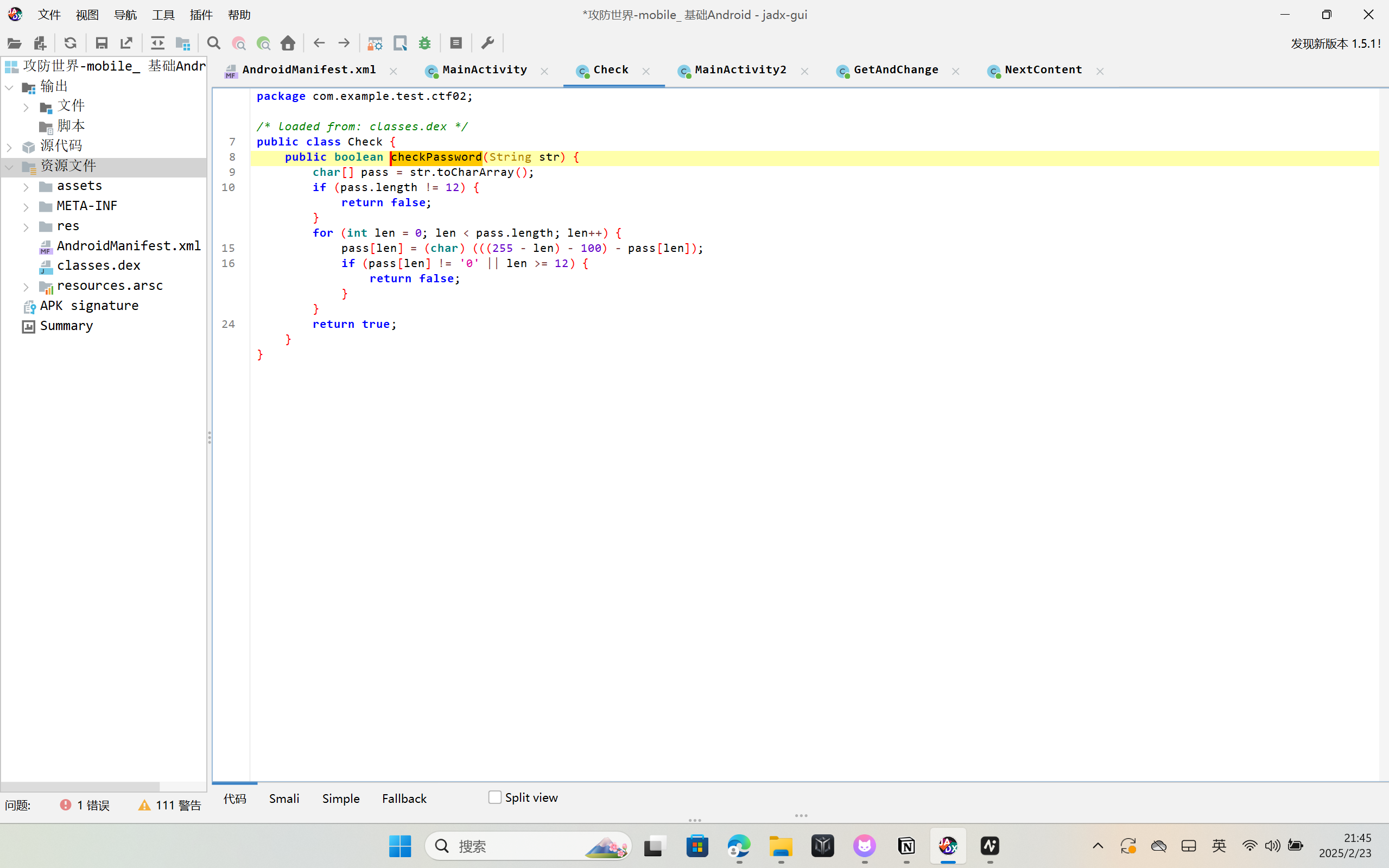Close the GetAndChange tab
This screenshot has width=1389, height=868.
tap(956, 71)
